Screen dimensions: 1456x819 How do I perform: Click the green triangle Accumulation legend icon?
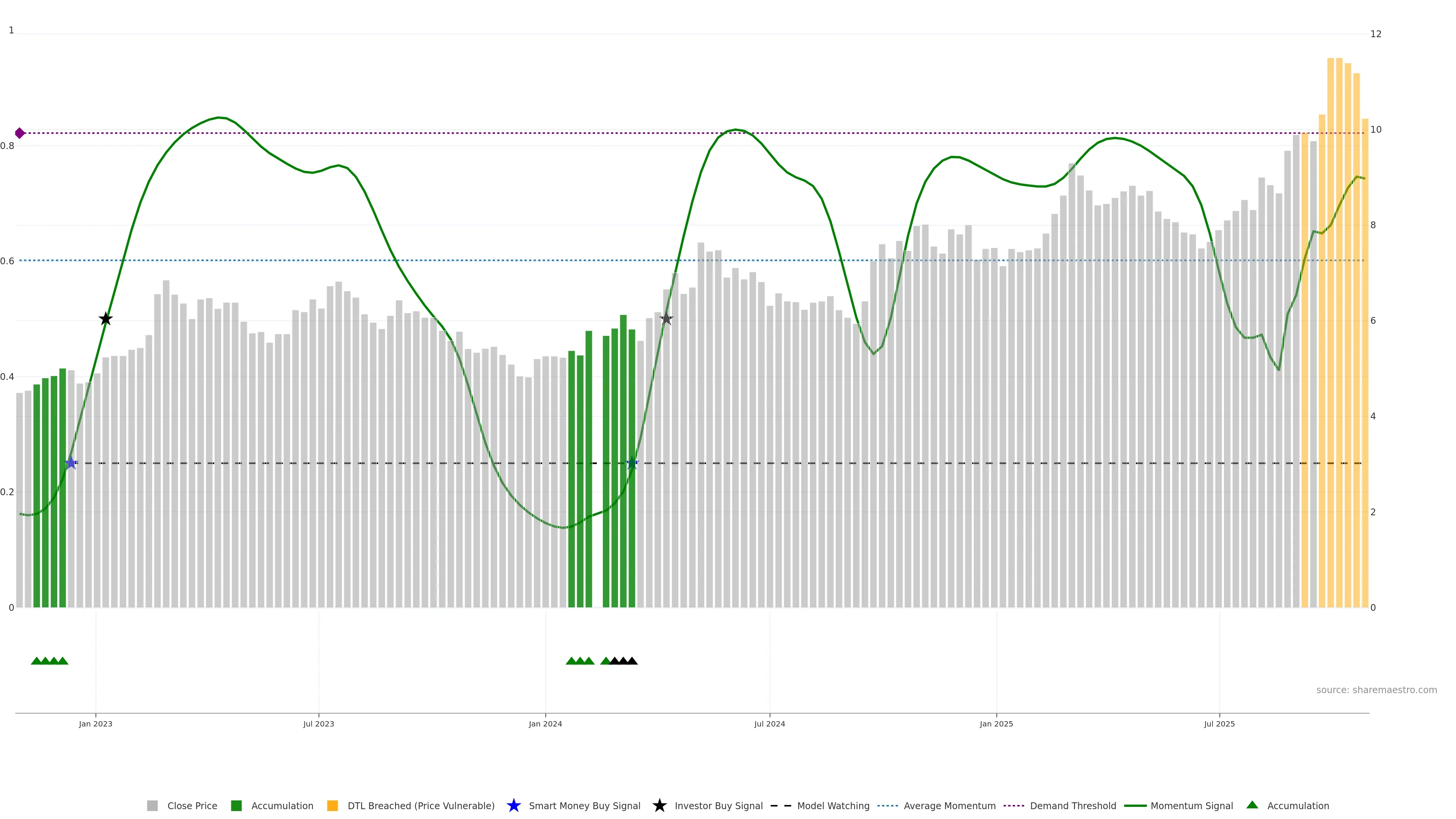pos(1252,805)
